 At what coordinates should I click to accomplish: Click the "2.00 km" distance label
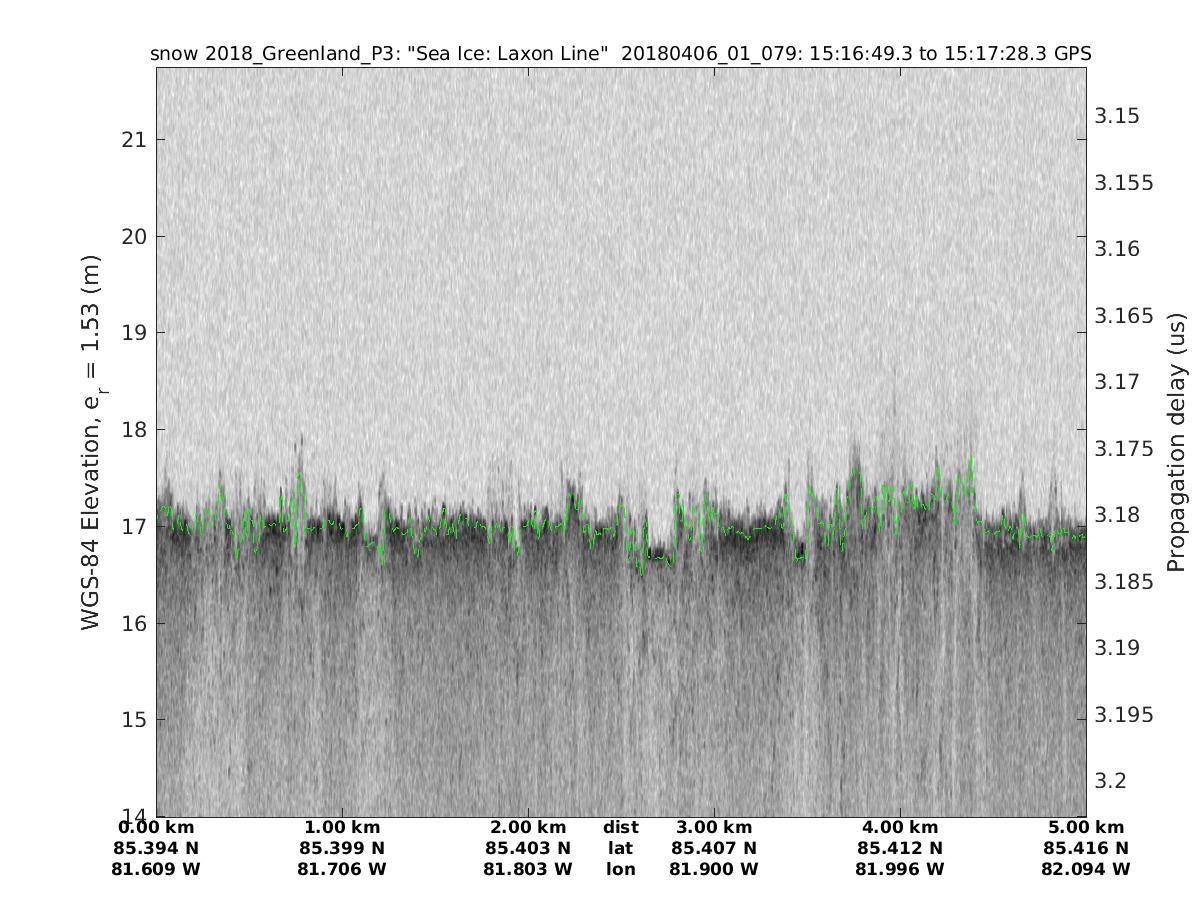528,827
